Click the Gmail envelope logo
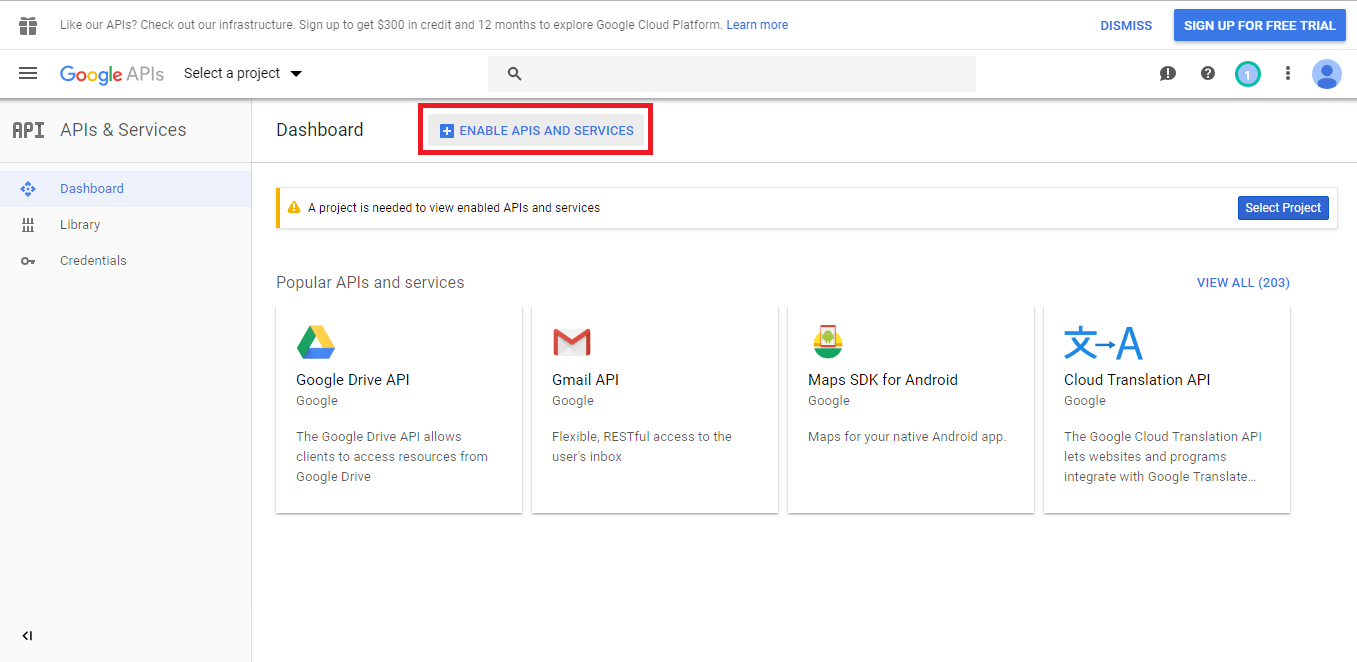 coord(572,343)
